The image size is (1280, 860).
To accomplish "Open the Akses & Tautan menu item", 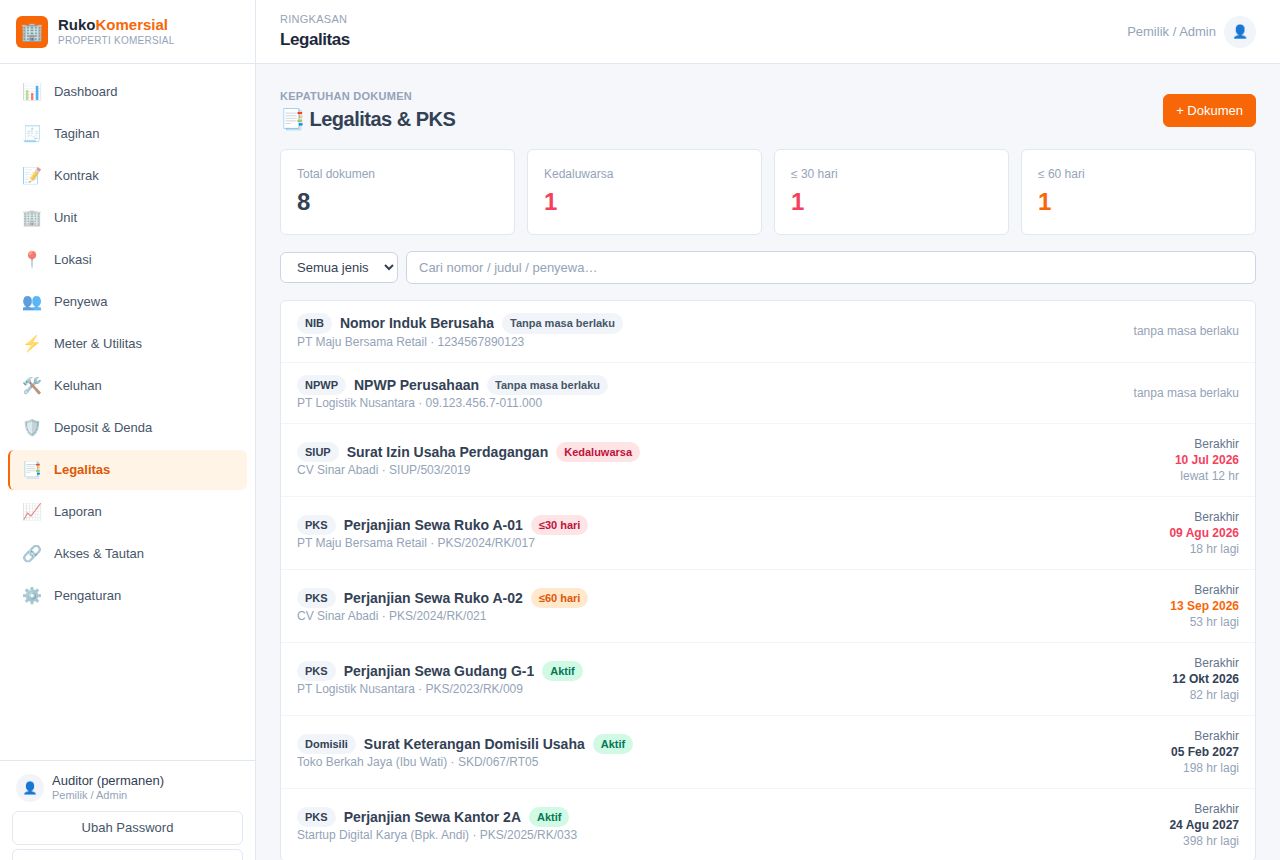I will (x=128, y=554).
